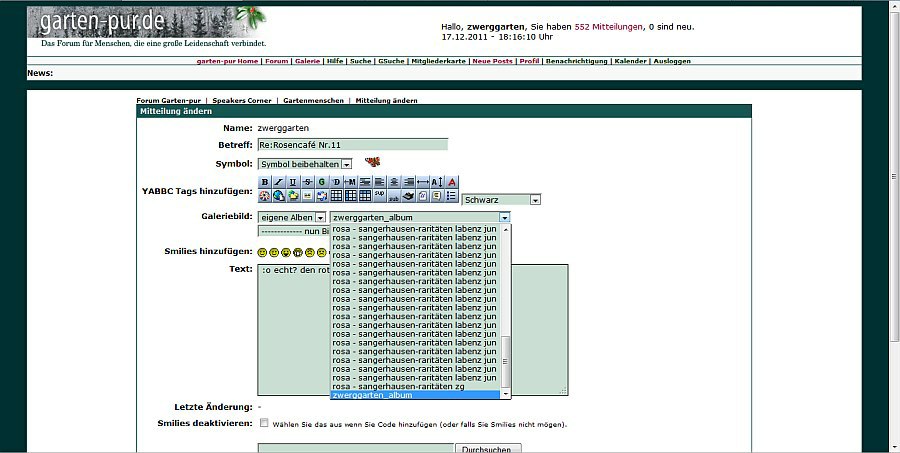Go to 'Neue Posts' in navigation
The height and width of the screenshot is (453, 900).
pos(492,61)
